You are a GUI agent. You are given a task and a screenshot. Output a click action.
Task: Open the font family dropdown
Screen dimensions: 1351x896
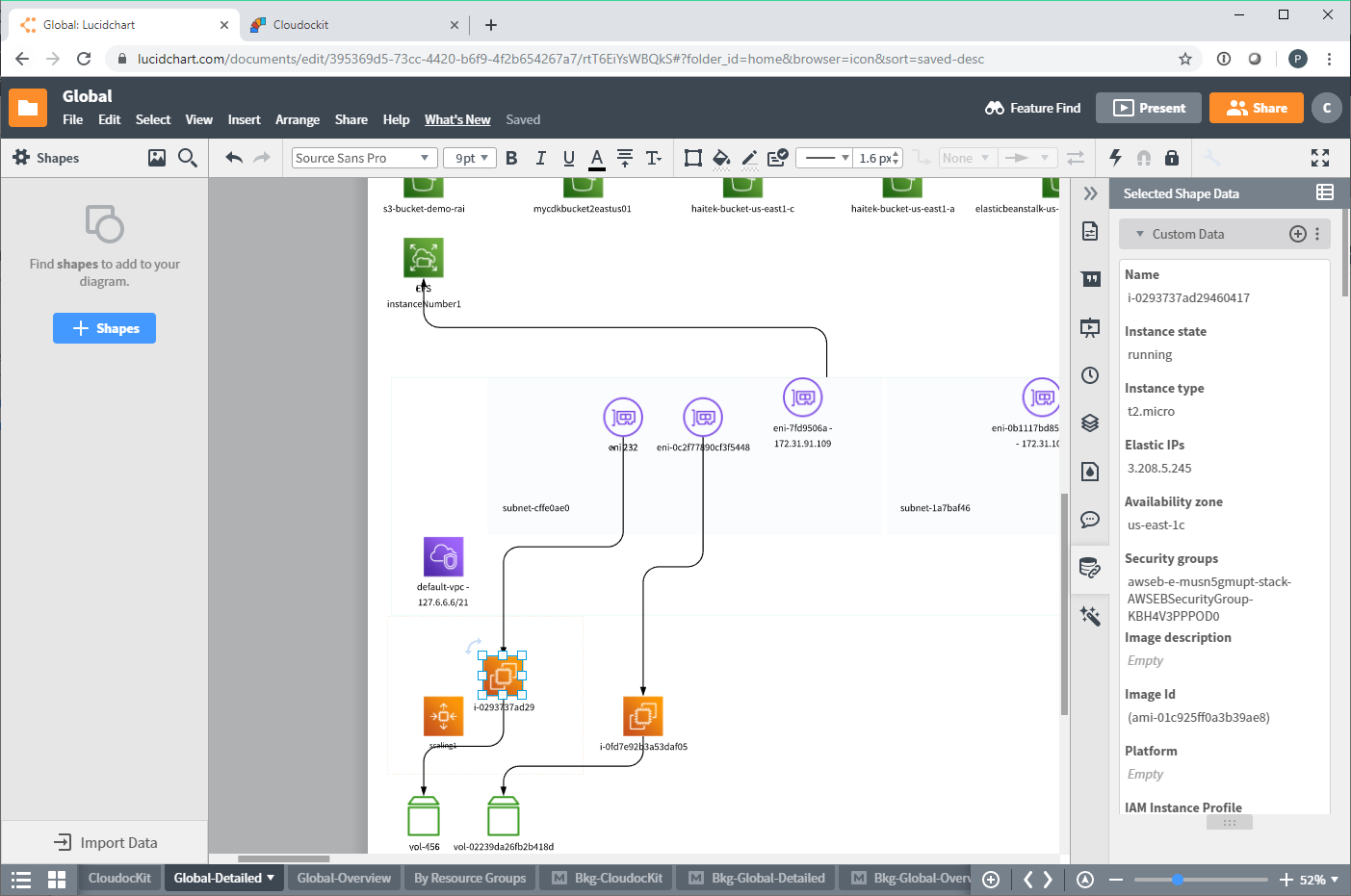[x=364, y=157]
